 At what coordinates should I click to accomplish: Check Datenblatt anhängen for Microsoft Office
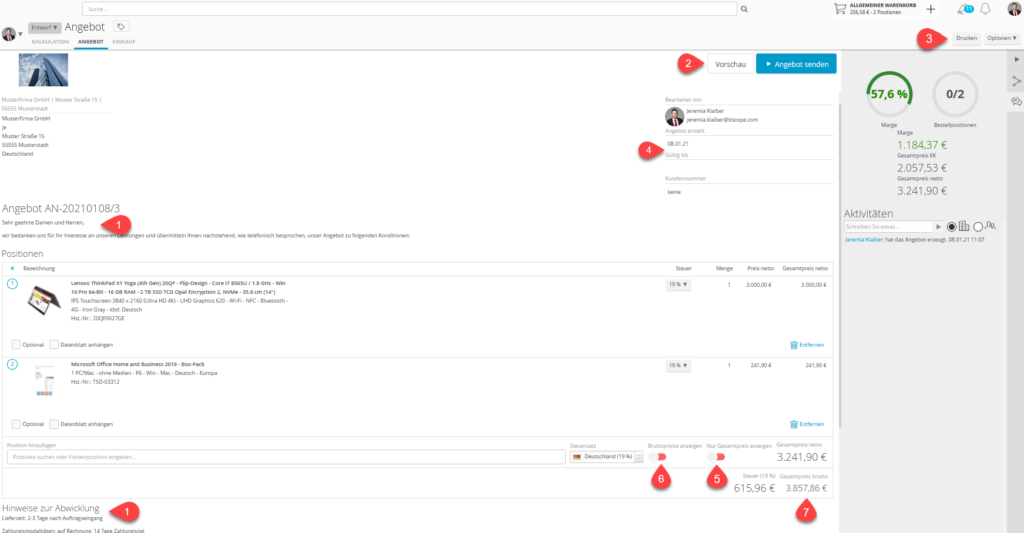54,424
